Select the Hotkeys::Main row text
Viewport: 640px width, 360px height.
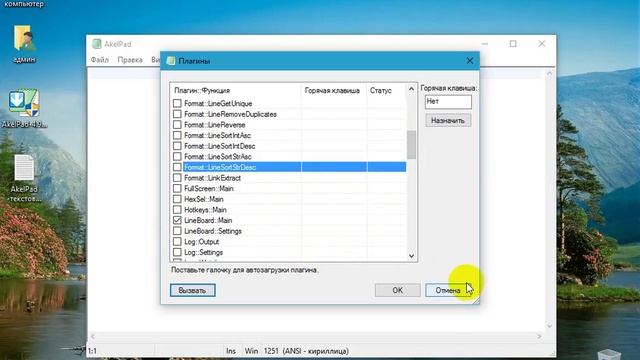click(x=205, y=210)
